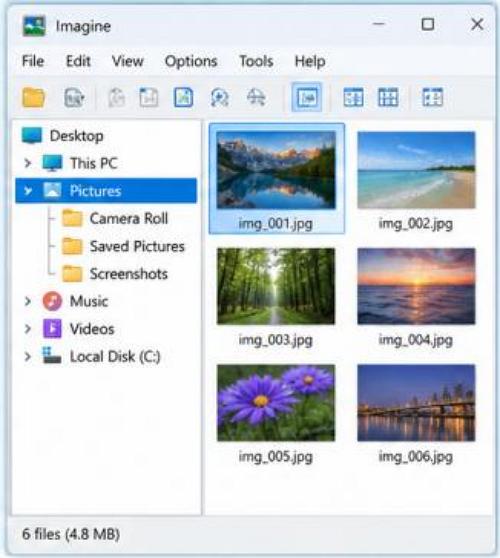Click the zoom out magnifier icon

(256, 97)
